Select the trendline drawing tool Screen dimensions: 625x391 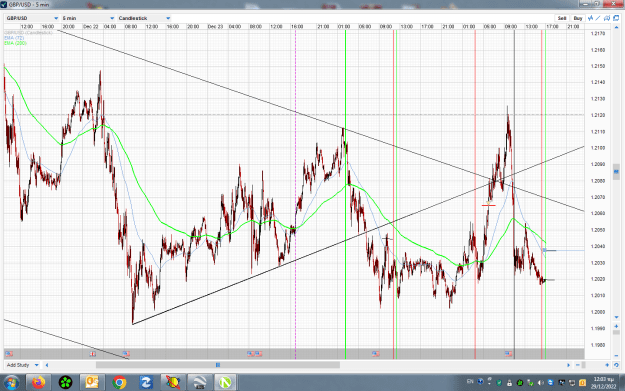[598, 18]
